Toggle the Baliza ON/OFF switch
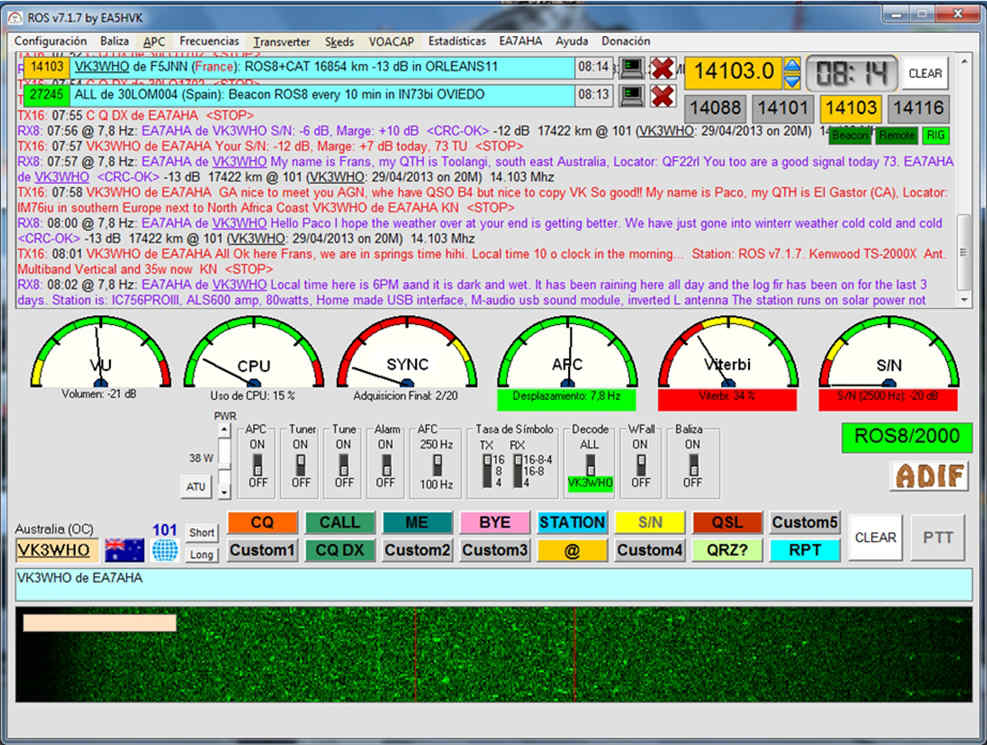 (x=692, y=465)
